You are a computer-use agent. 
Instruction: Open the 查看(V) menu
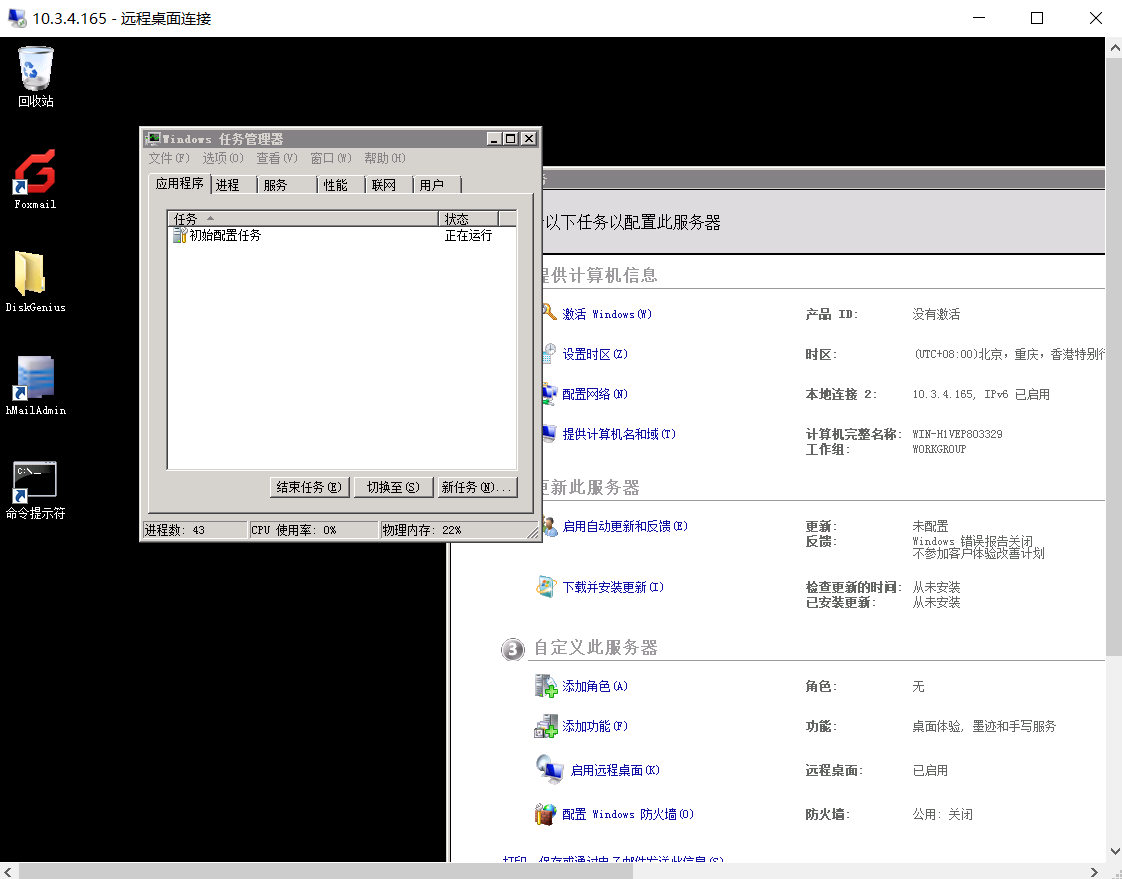point(276,158)
